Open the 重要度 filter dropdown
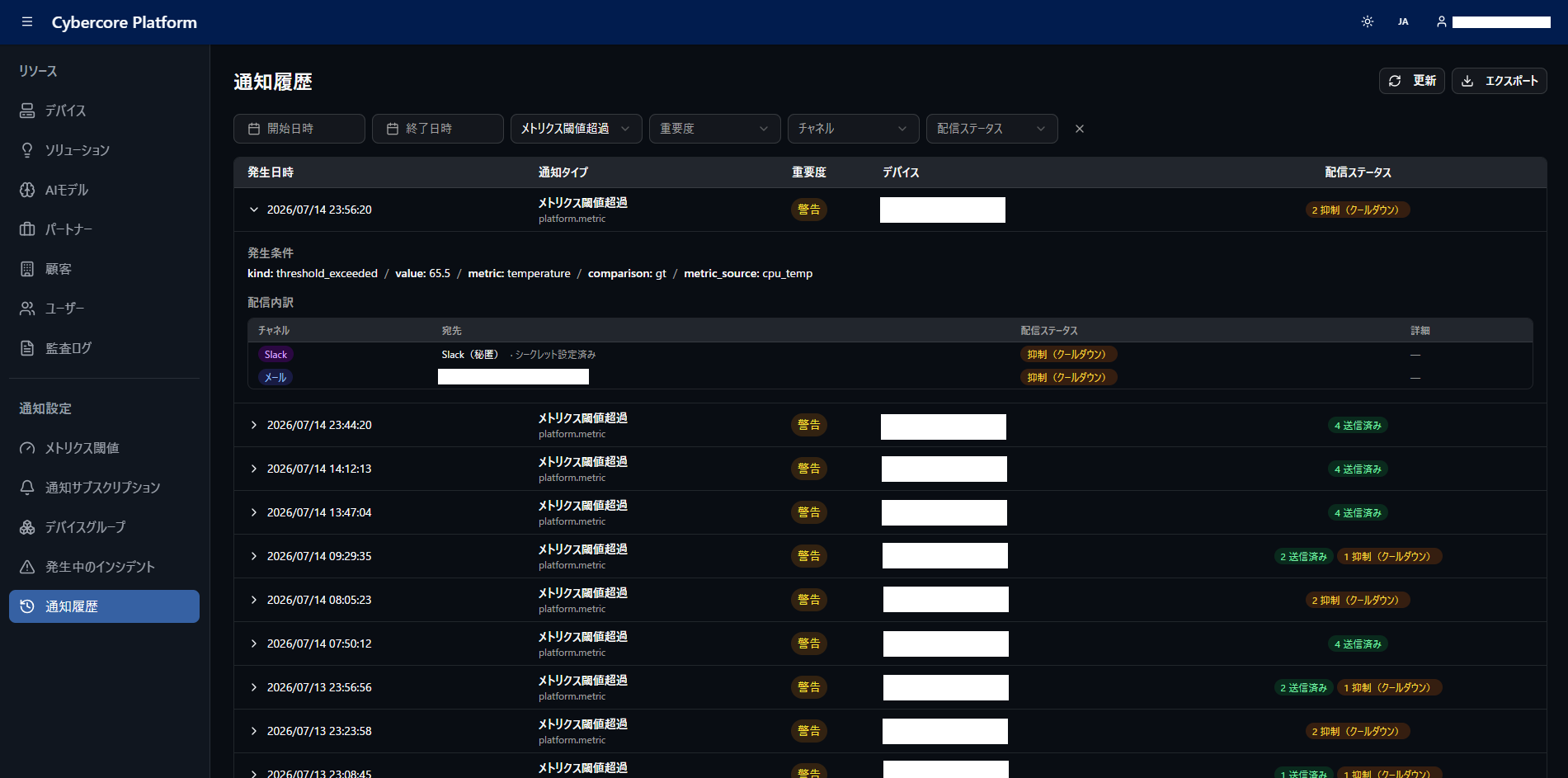Screen dimensions: 1568x778 pyautogui.click(x=715, y=129)
